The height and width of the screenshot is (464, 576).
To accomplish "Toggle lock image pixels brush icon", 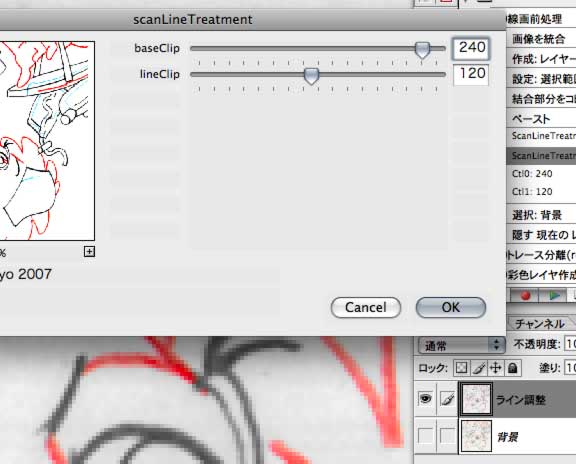I will (479, 368).
